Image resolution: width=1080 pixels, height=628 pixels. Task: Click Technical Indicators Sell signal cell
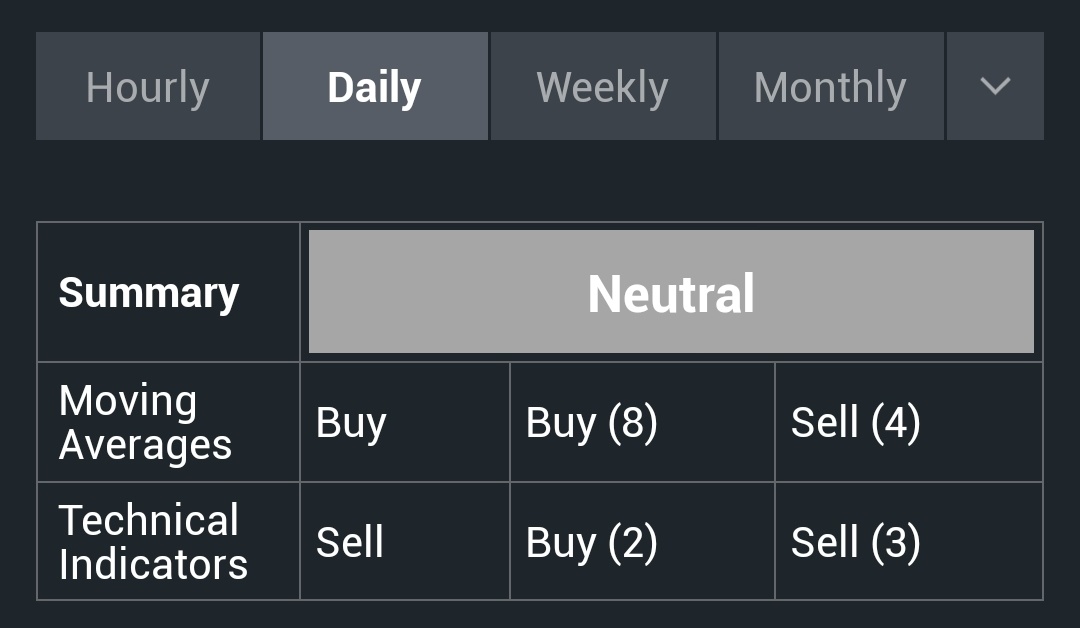[405, 542]
